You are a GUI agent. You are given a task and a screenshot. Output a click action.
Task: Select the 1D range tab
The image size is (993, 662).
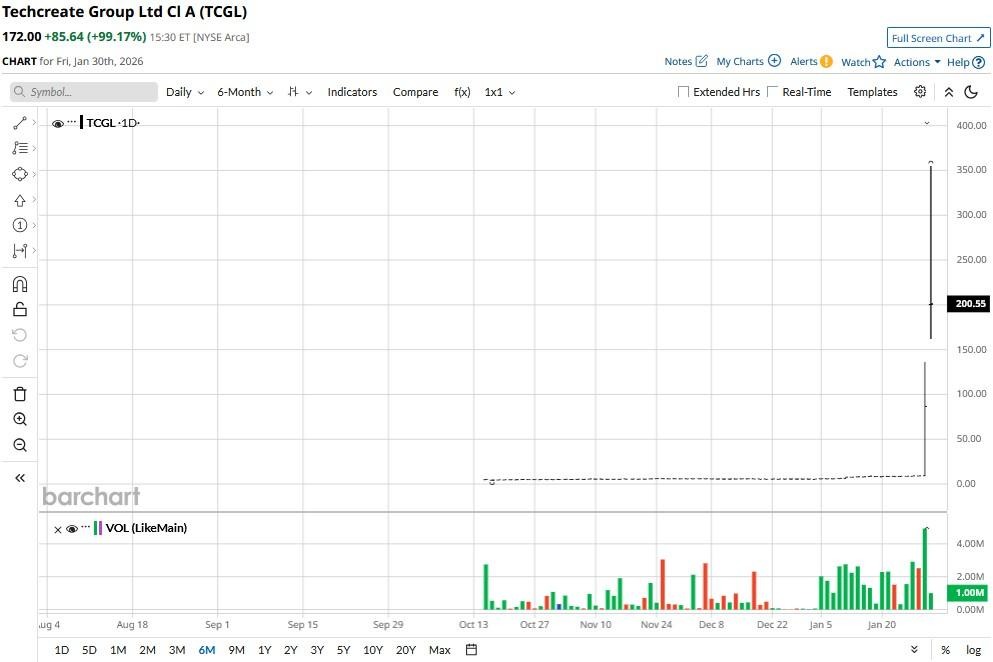point(61,650)
